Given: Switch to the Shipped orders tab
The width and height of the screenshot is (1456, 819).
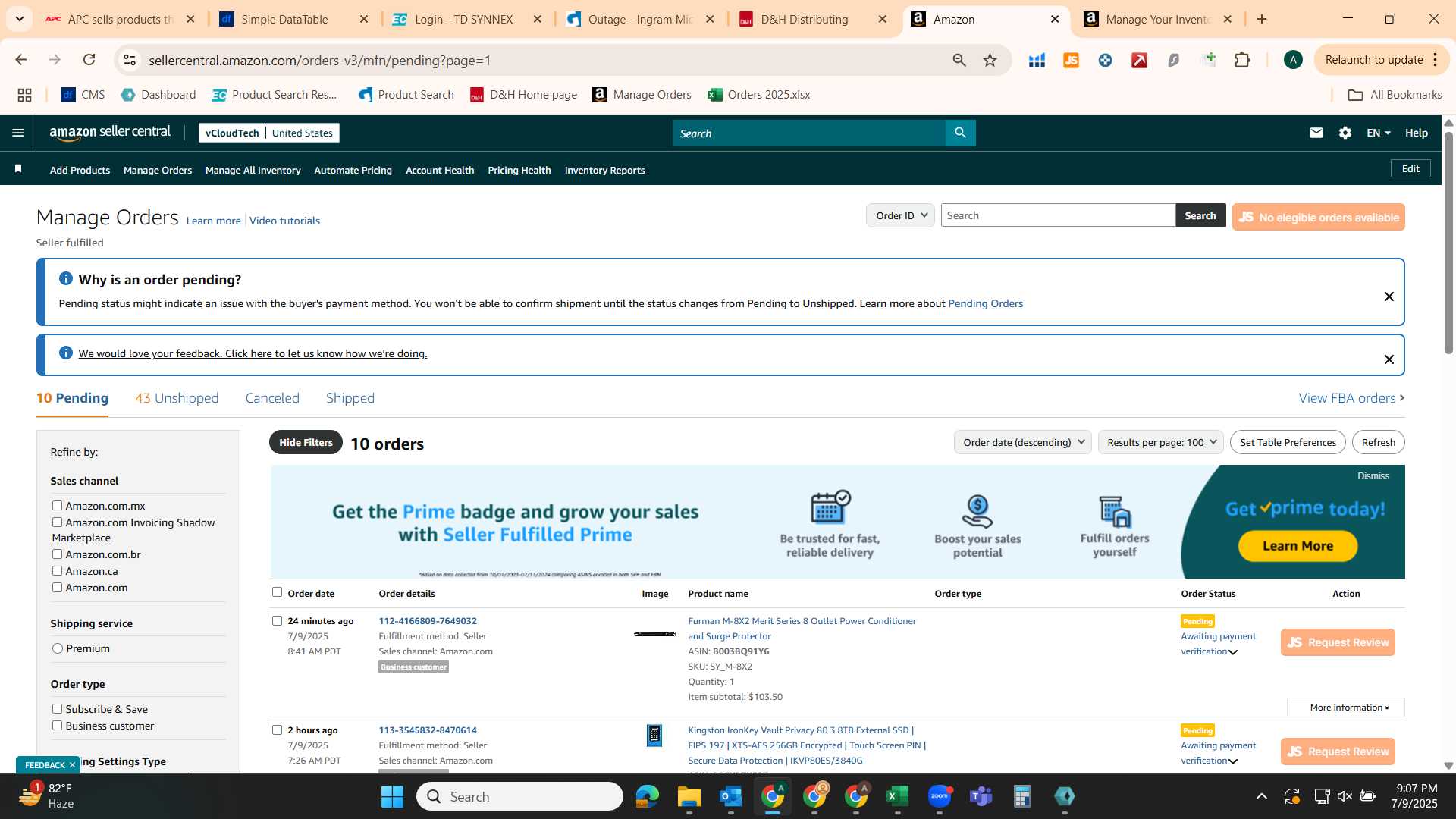Looking at the screenshot, I should pyautogui.click(x=350, y=398).
